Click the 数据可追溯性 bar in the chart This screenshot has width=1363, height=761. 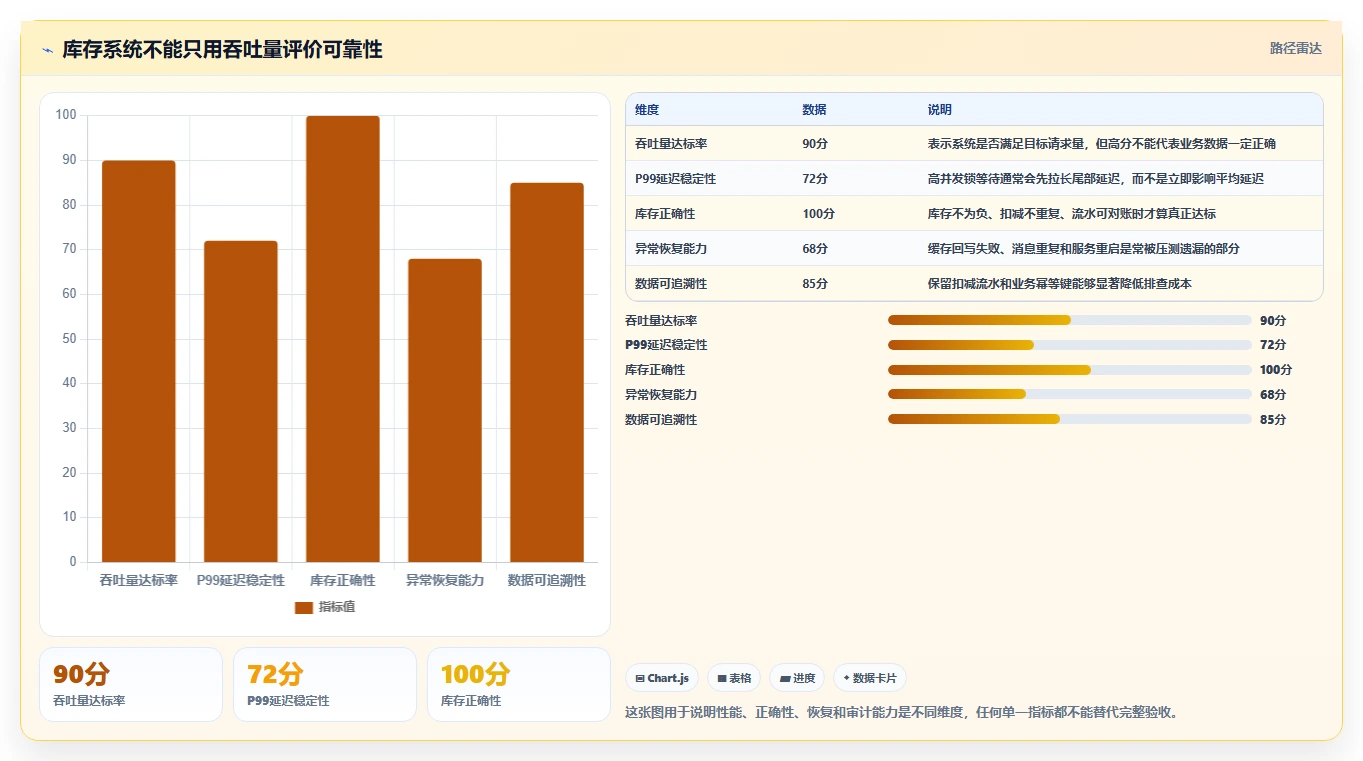pyautogui.click(x=547, y=372)
